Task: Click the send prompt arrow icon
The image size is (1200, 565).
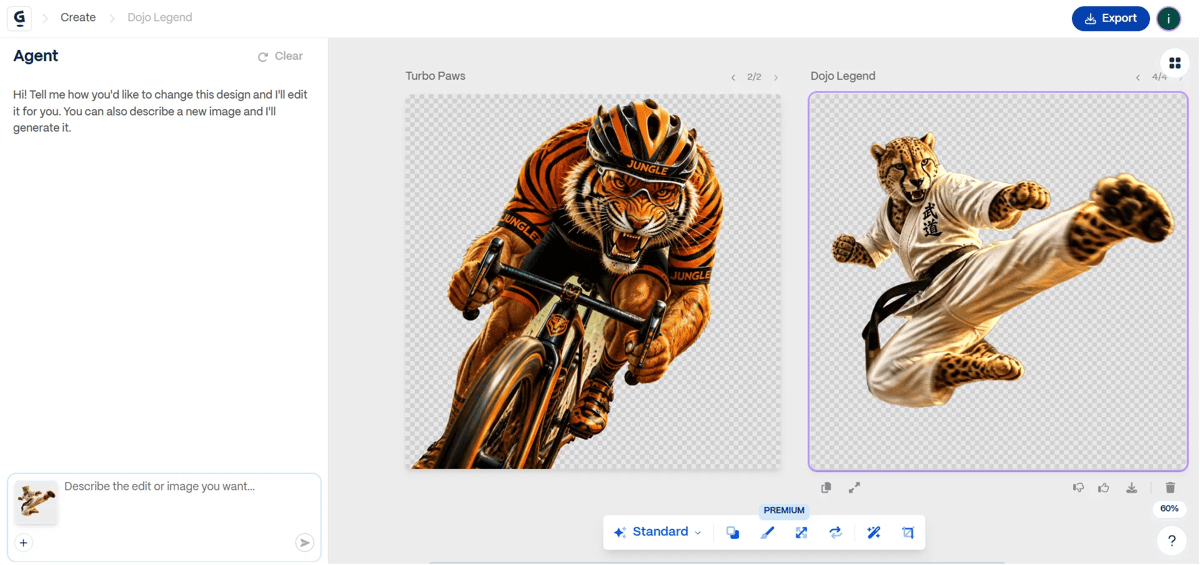Action: click(x=304, y=543)
